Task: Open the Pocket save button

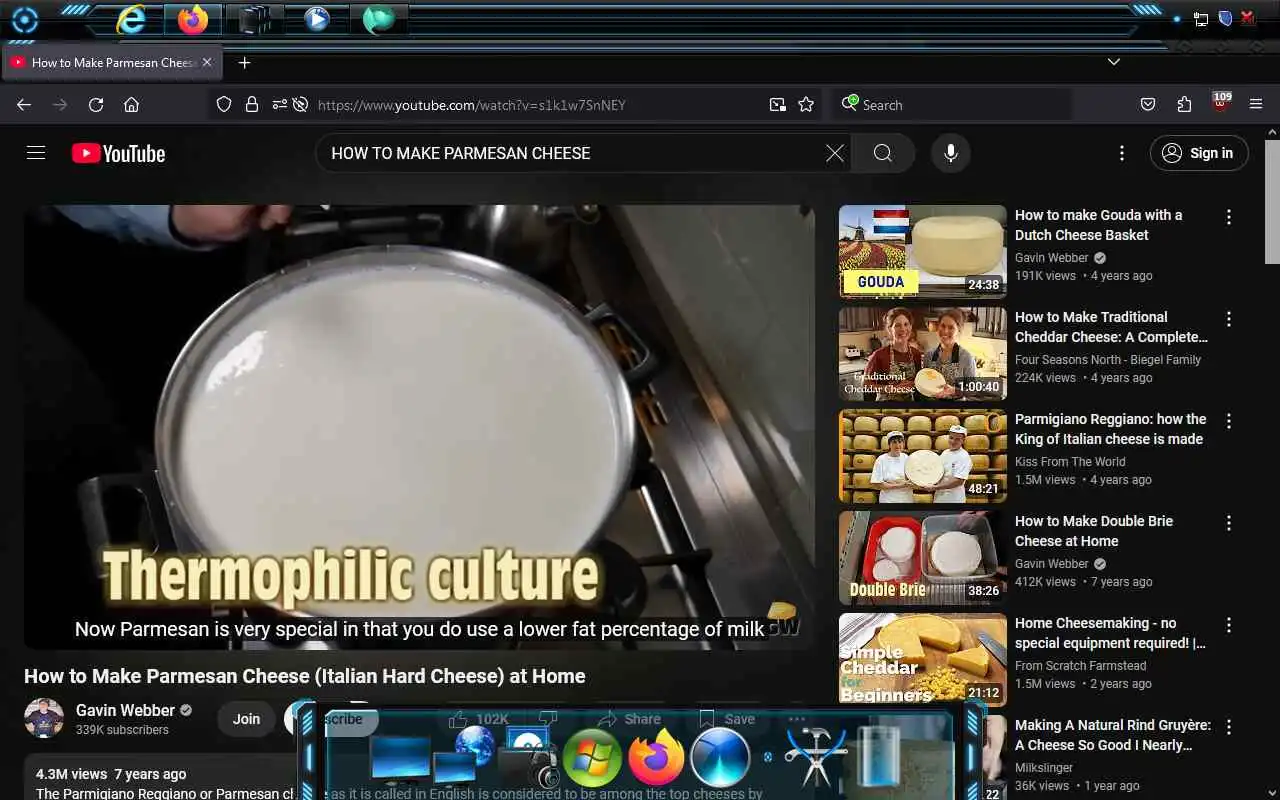Action: [x=1148, y=105]
